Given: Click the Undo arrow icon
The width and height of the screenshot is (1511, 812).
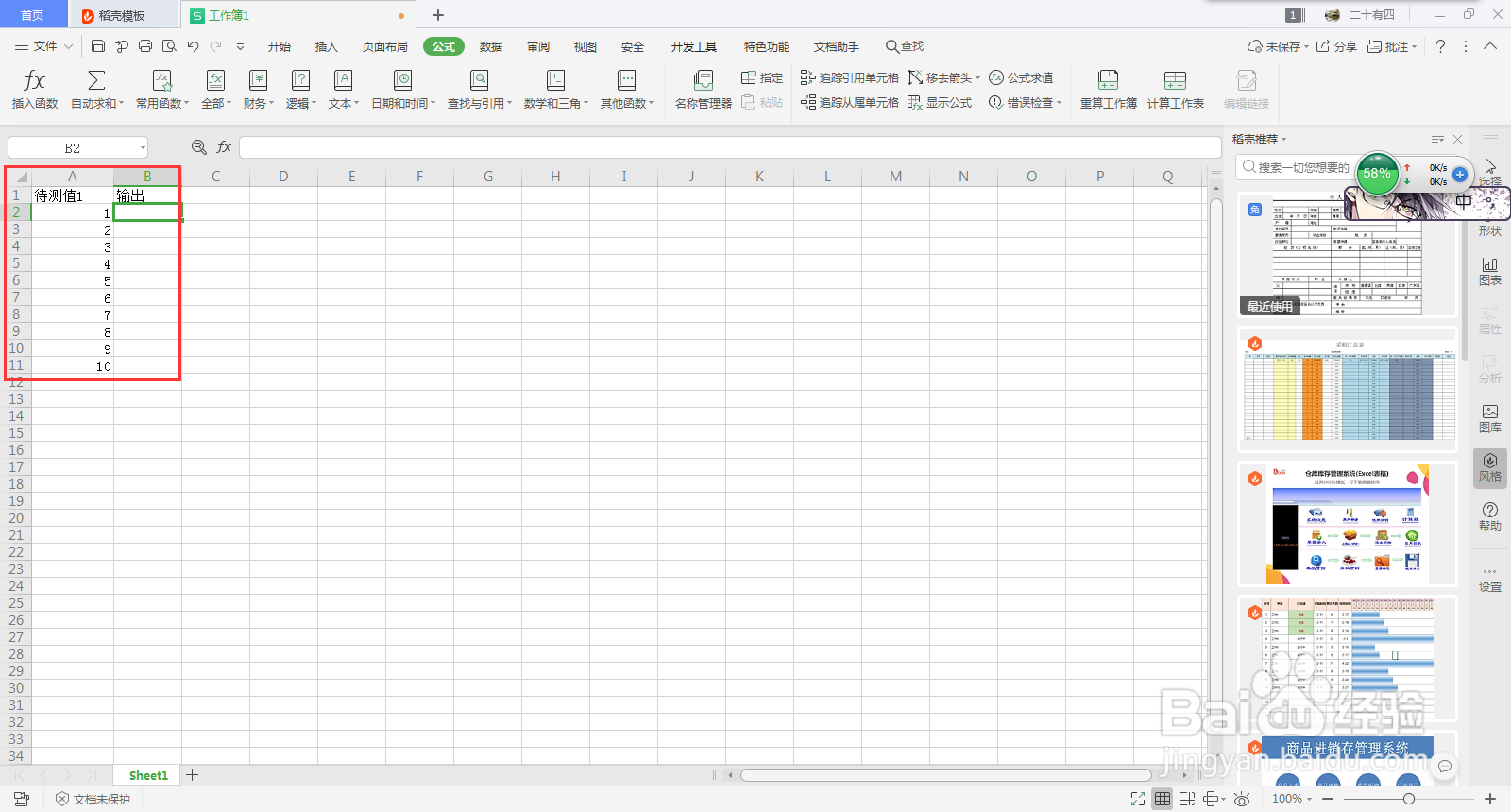Looking at the screenshot, I should pos(193,45).
